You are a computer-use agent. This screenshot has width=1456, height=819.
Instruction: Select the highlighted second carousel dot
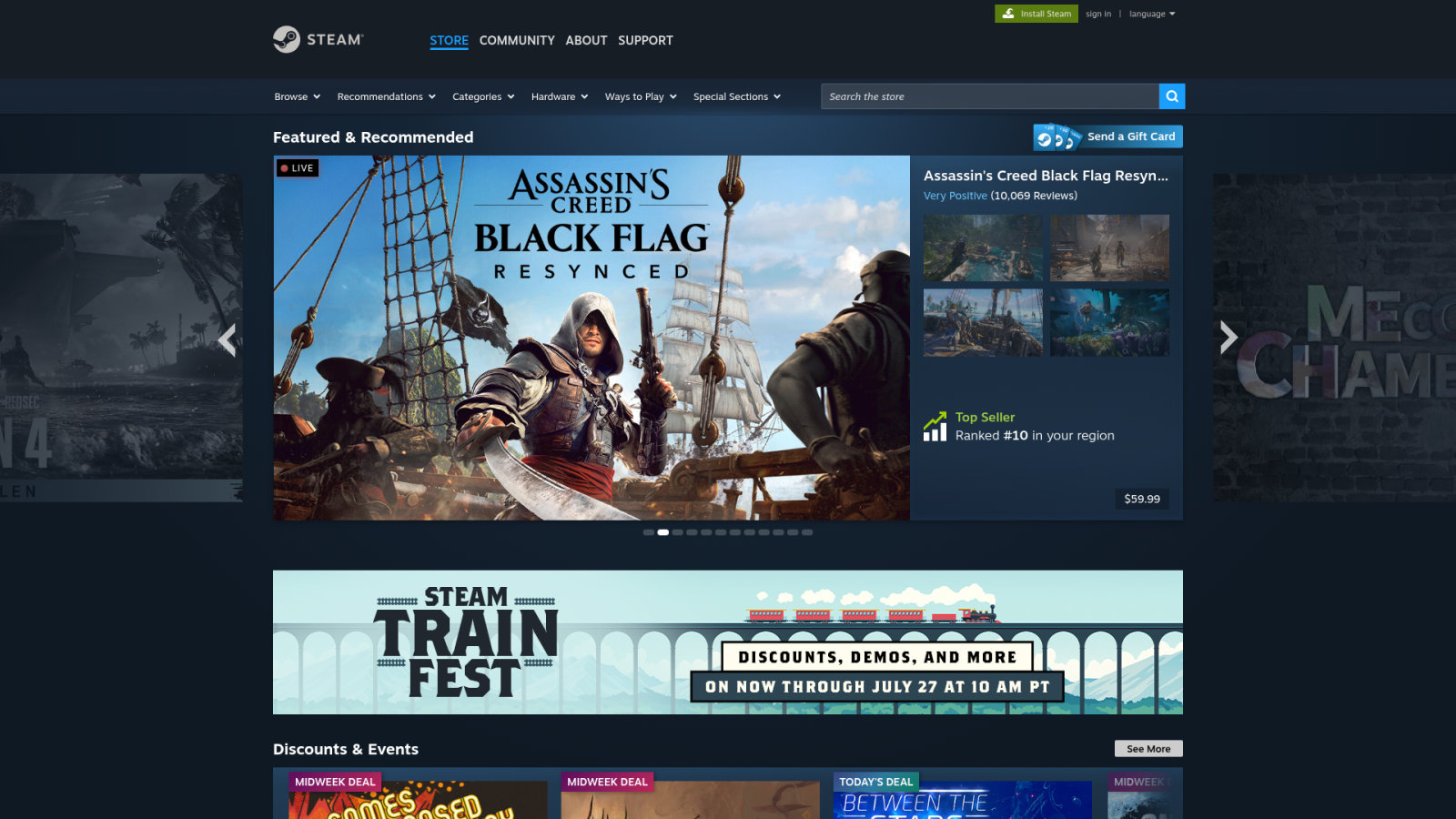point(663,532)
